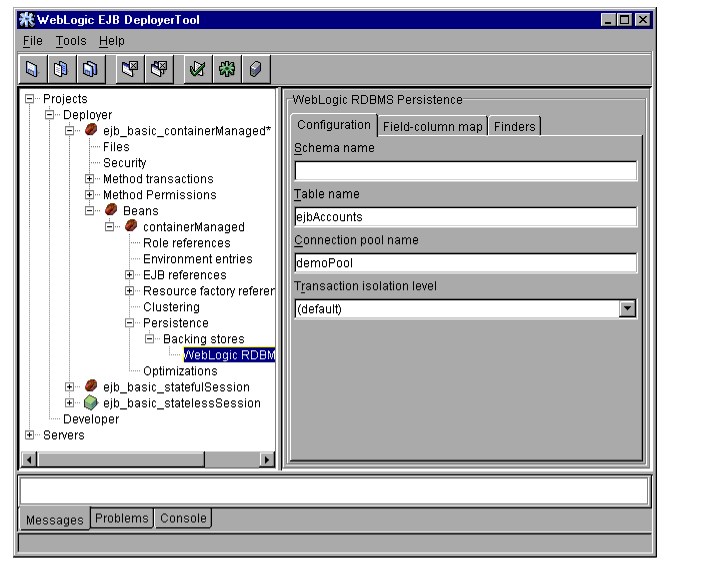Click the Close project toolbar icon
The image size is (713, 573).
tap(130, 69)
